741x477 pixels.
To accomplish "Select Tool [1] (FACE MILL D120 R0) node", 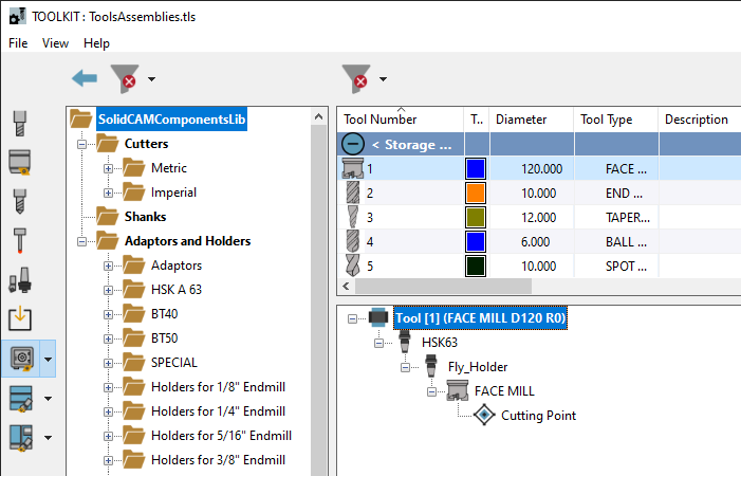I will click(480, 318).
